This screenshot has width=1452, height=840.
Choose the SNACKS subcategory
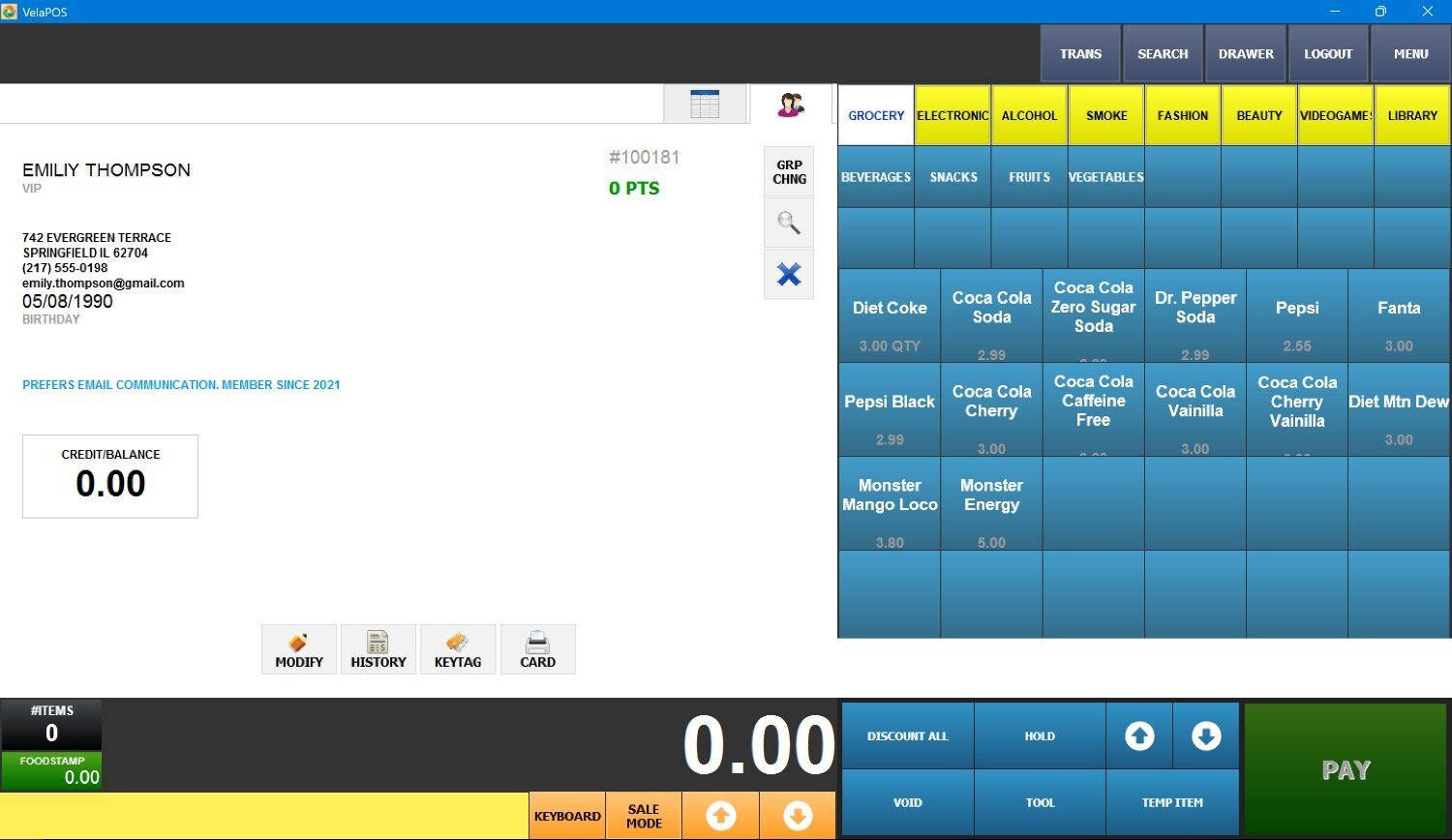point(953,177)
